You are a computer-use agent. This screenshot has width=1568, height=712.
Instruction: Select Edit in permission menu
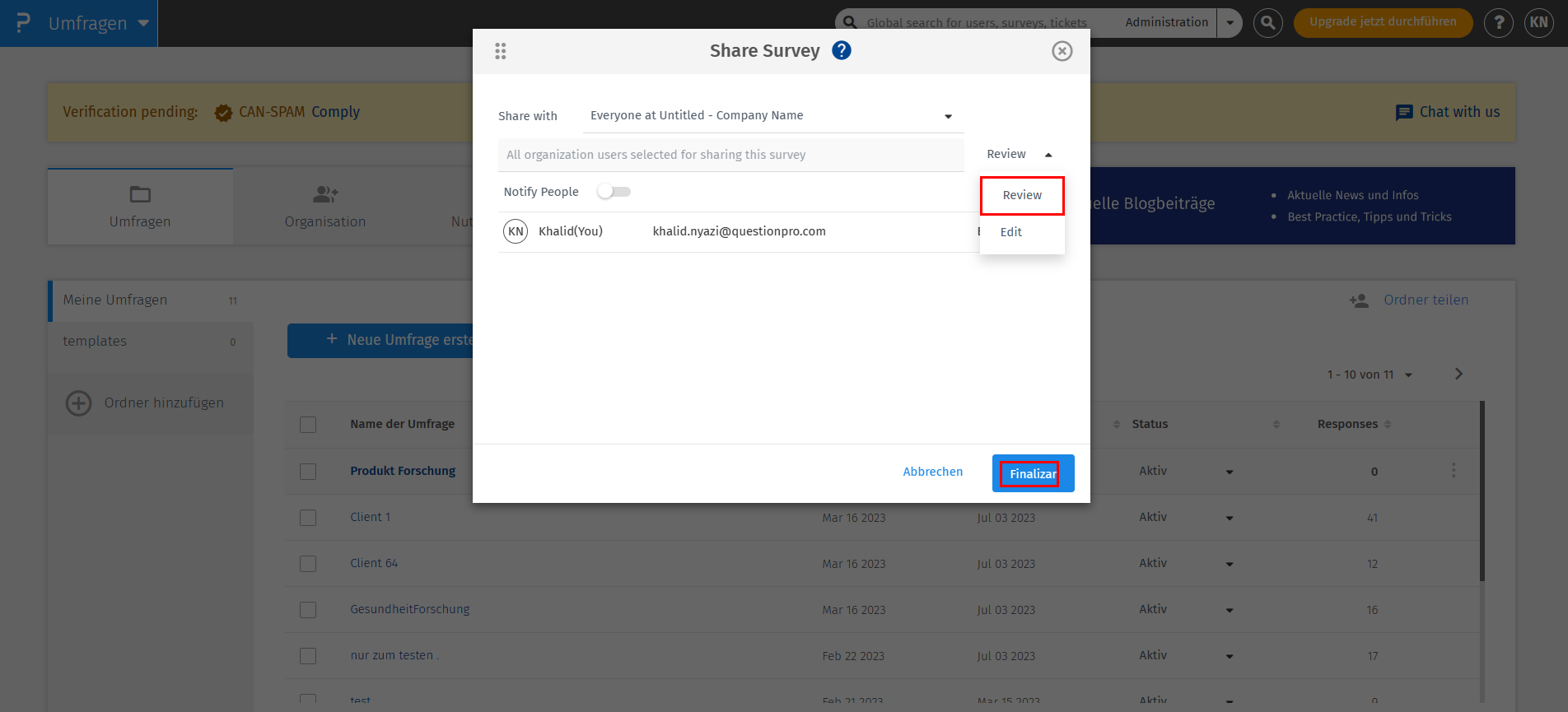click(x=1022, y=233)
